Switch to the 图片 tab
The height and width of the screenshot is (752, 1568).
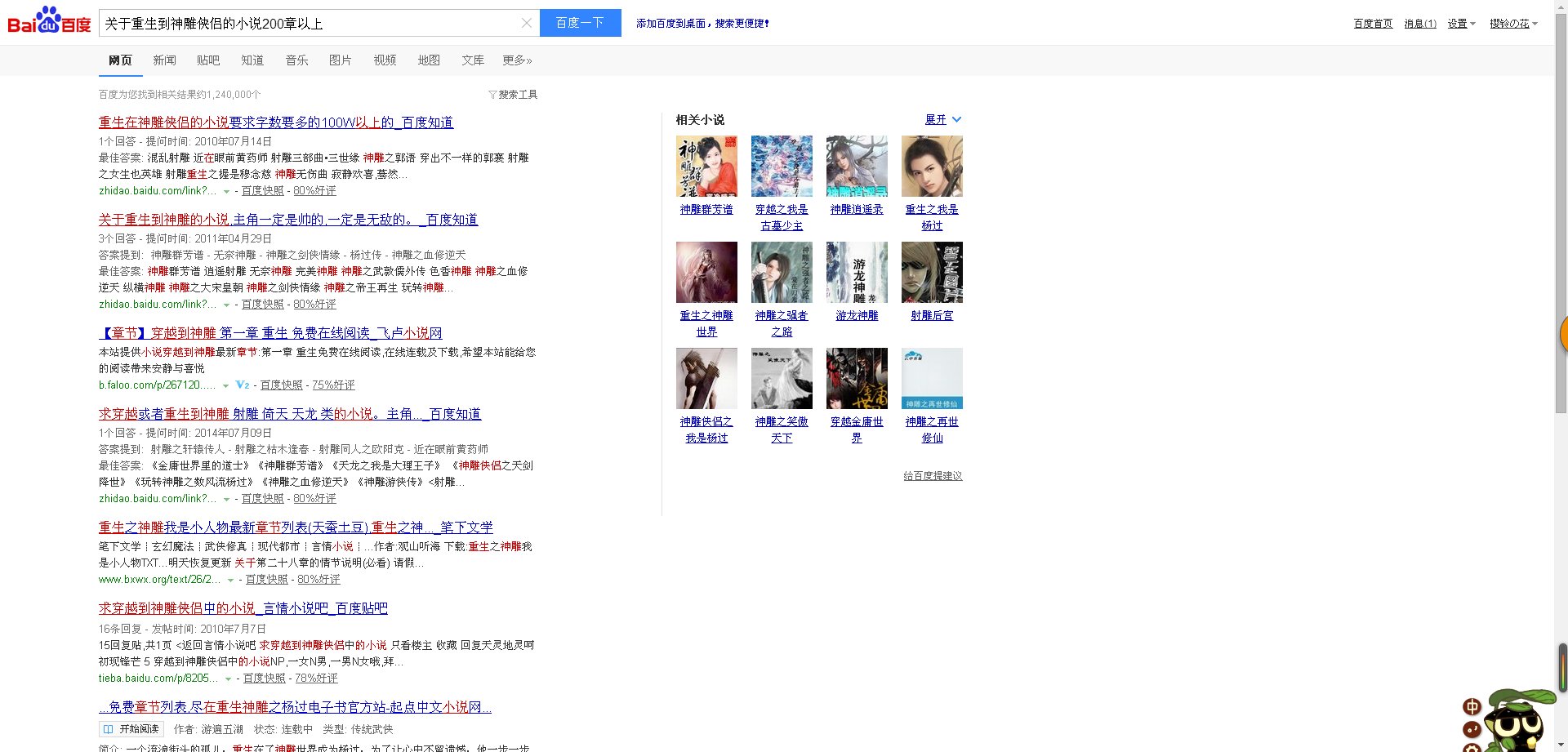click(x=340, y=60)
